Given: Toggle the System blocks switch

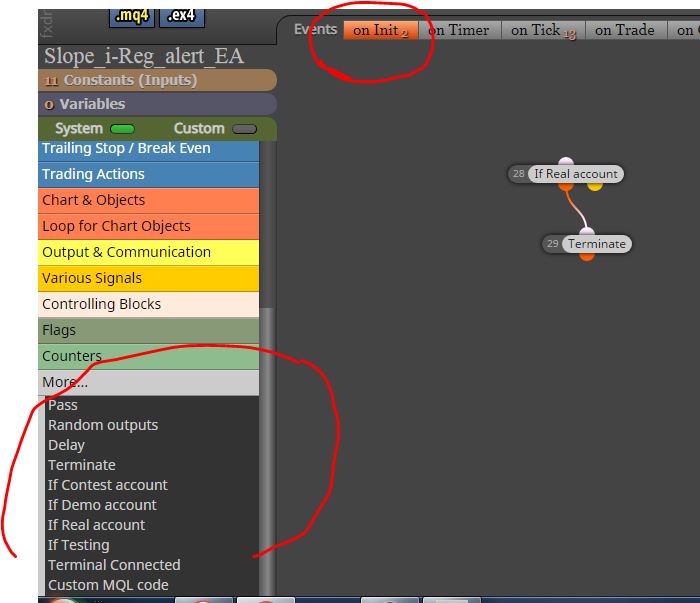Looking at the screenshot, I should 122,129.
